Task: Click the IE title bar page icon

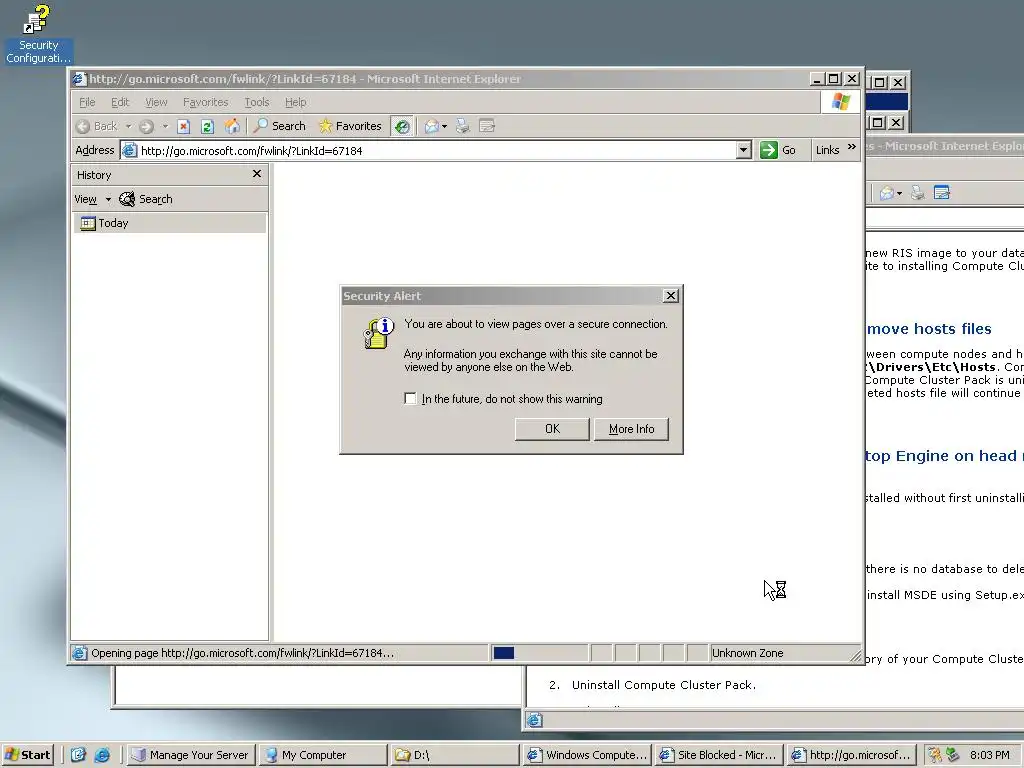Action: [x=79, y=79]
